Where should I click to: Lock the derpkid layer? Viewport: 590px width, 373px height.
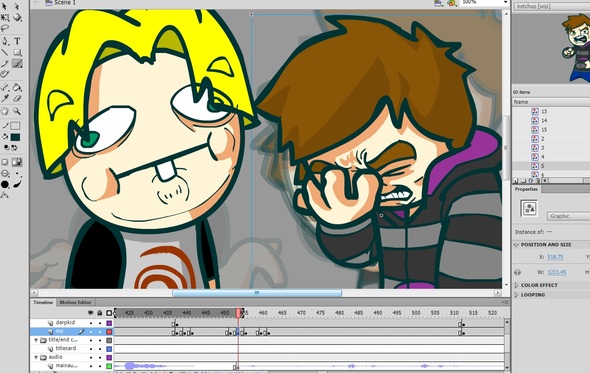point(100,323)
